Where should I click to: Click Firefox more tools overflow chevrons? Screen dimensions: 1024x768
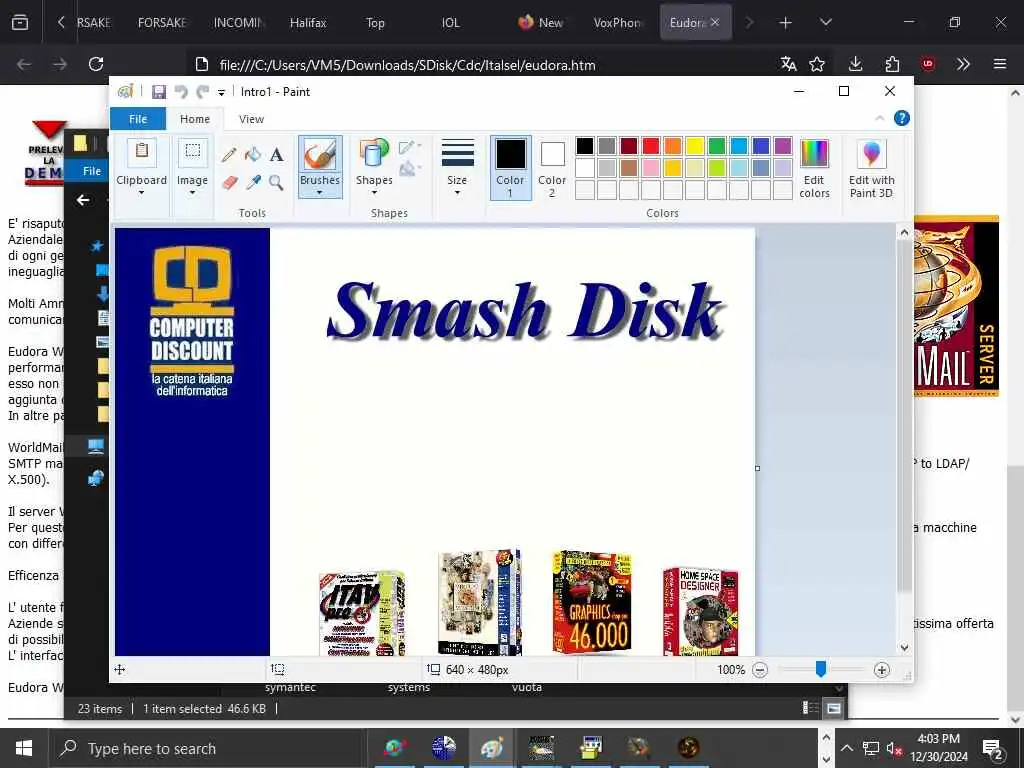click(963, 64)
